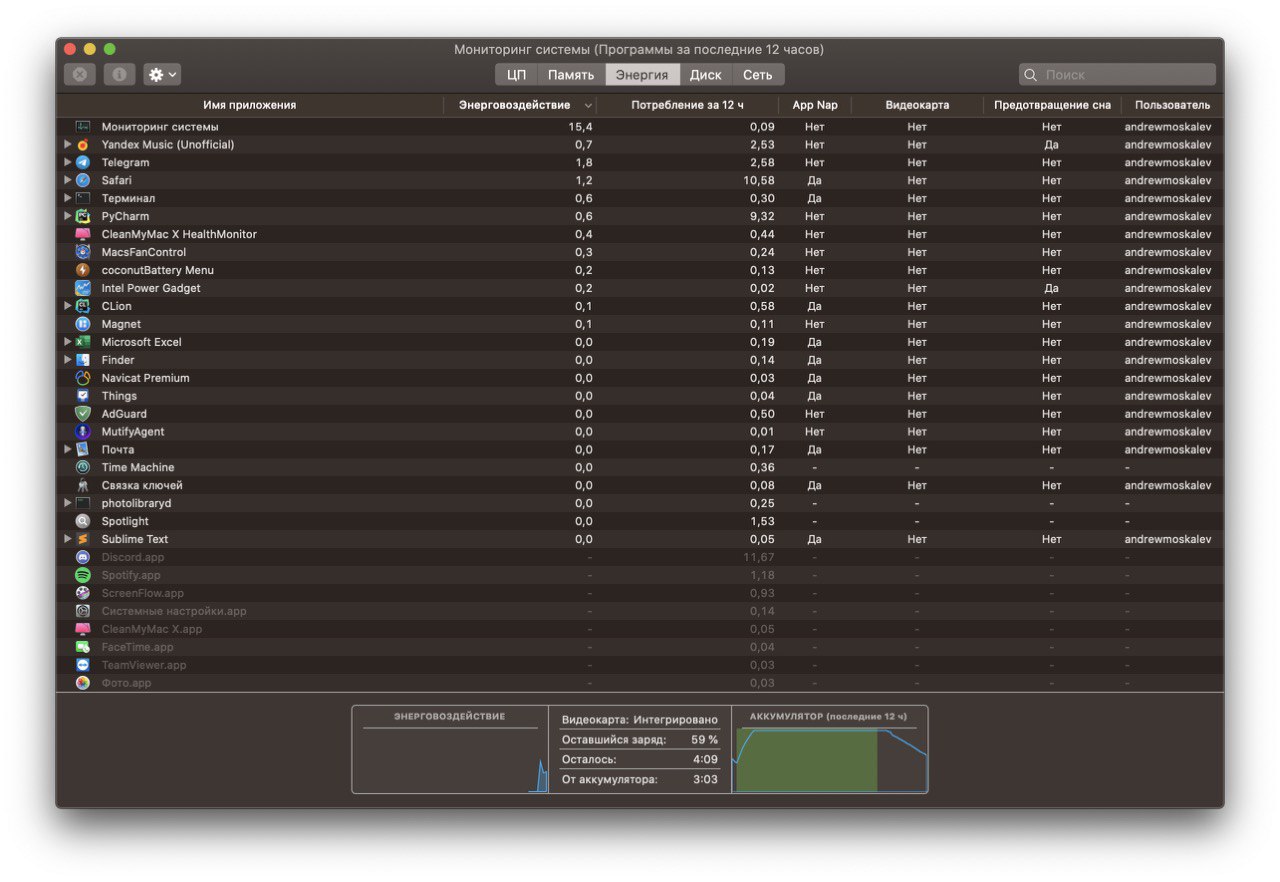Click the Spotify.app icon
The height and width of the screenshot is (882, 1280).
83,575
